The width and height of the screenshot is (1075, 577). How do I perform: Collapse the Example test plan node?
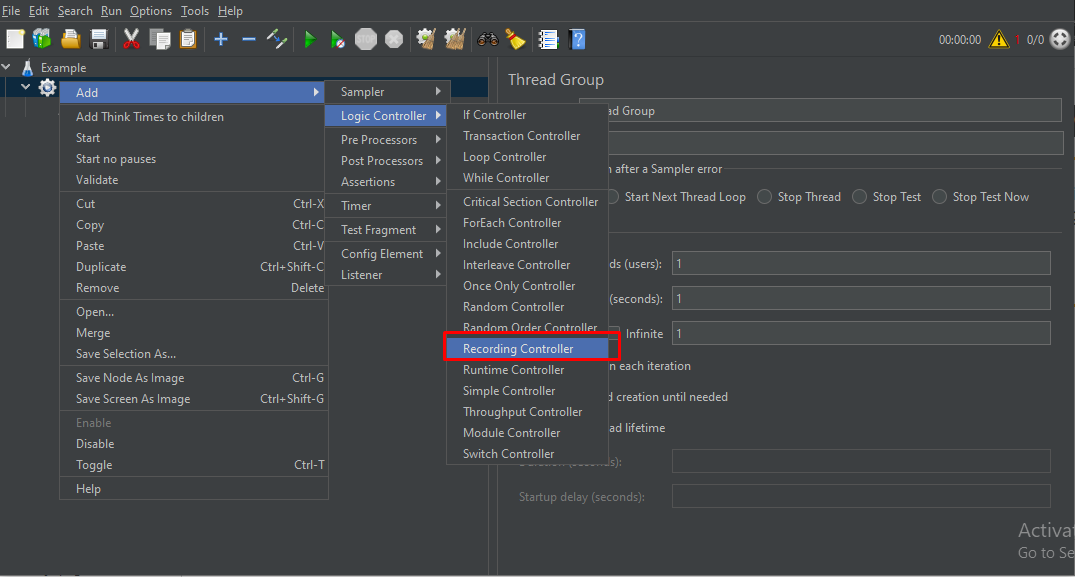[6, 67]
